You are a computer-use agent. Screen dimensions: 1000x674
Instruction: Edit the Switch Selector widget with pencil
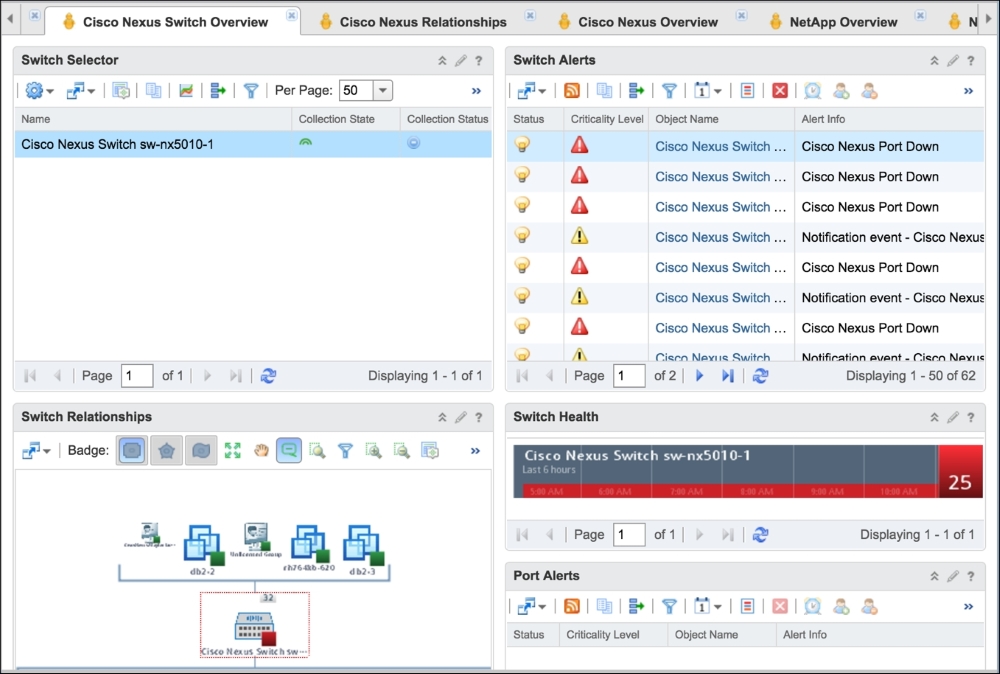pyautogui.click(x=460, y=61)
